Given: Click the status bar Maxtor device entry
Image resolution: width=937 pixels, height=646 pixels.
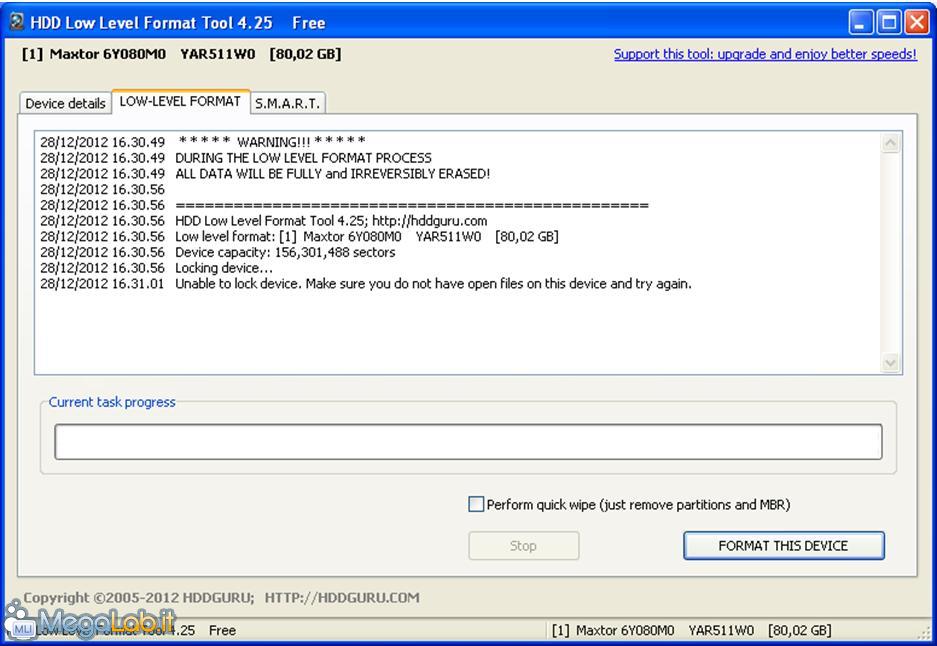Looking at the screenshot, I should click(691, 630).
